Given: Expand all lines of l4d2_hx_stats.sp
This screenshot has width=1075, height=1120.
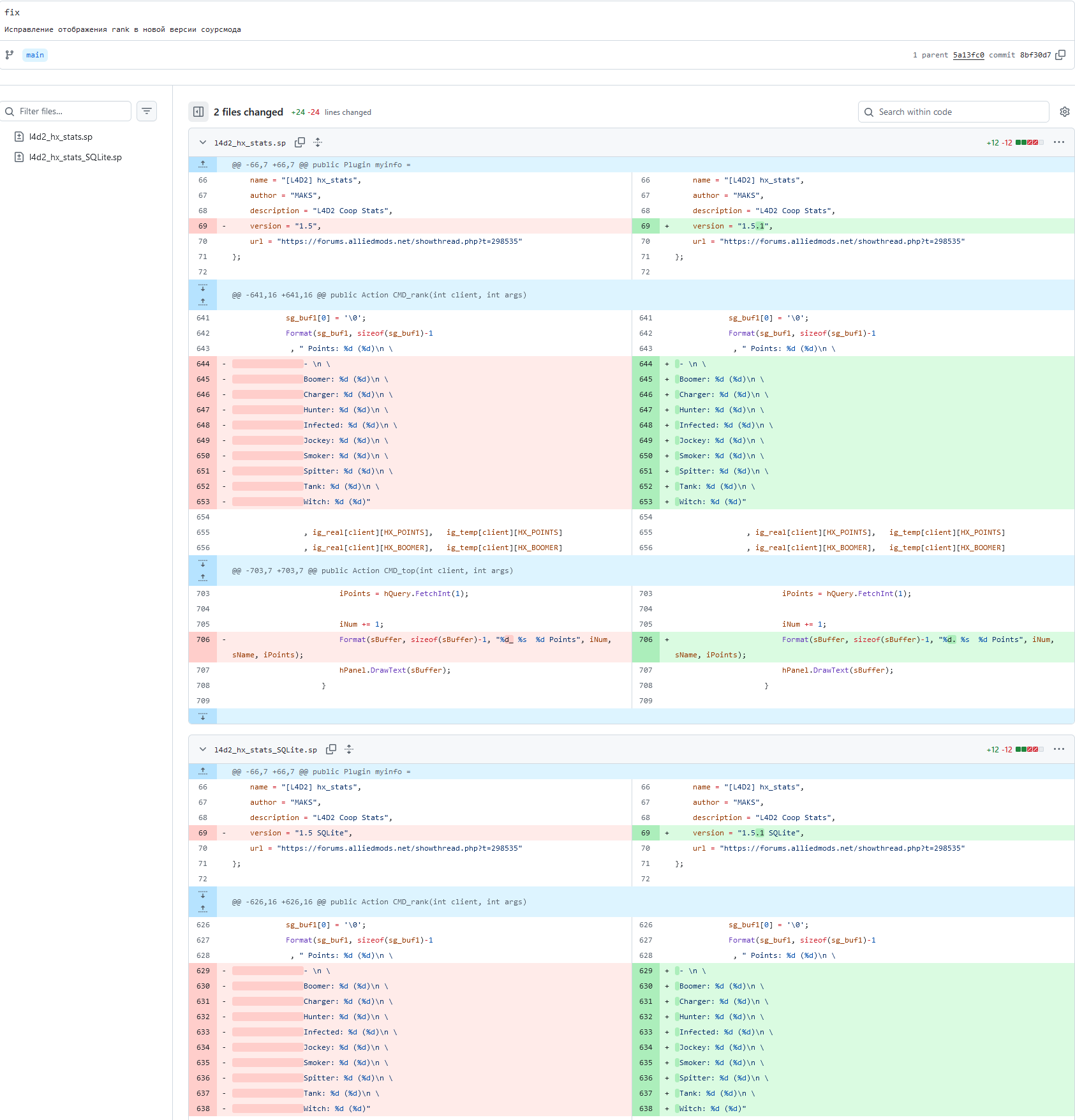Looking at the screenshot, I should pos(318,142).
